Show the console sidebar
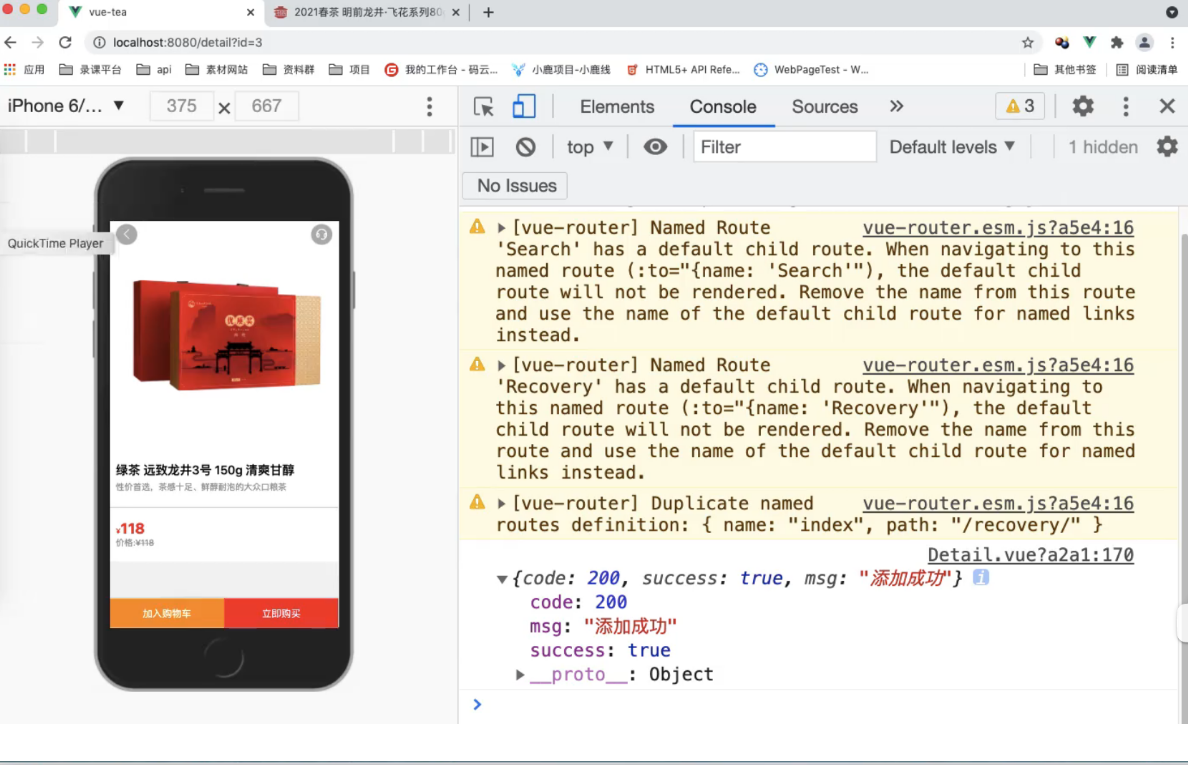The image size is (1188, 765). 482,147
